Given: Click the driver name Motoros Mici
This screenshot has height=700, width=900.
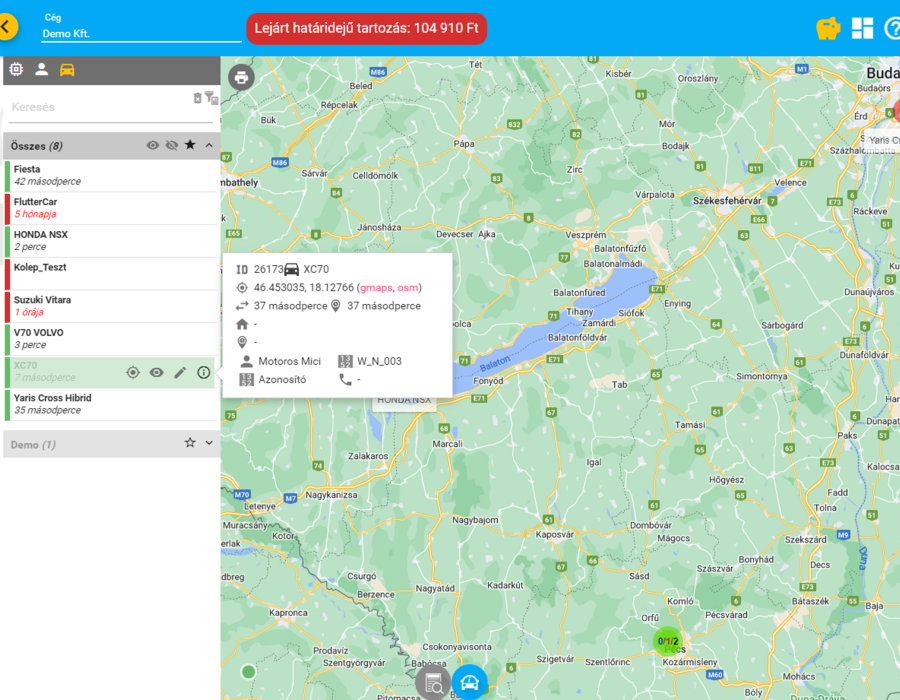Looking at the screenshot, I should point(289,361).
